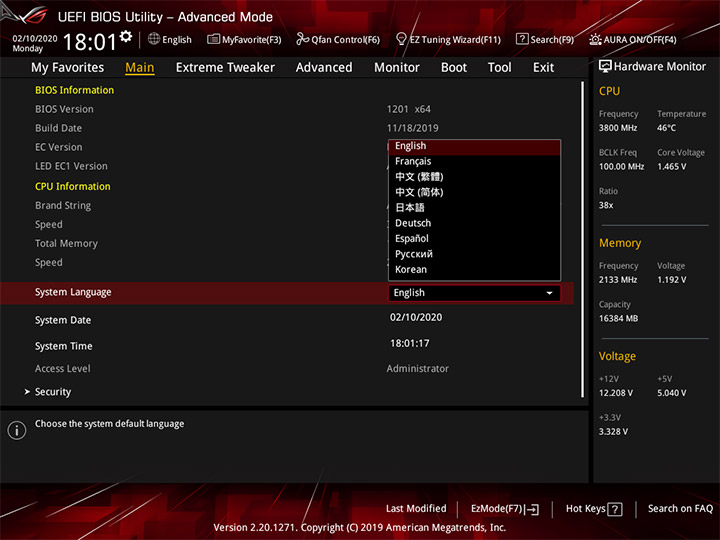Choose Français in language list
720x540 pixels.
(x=474, y=161)
